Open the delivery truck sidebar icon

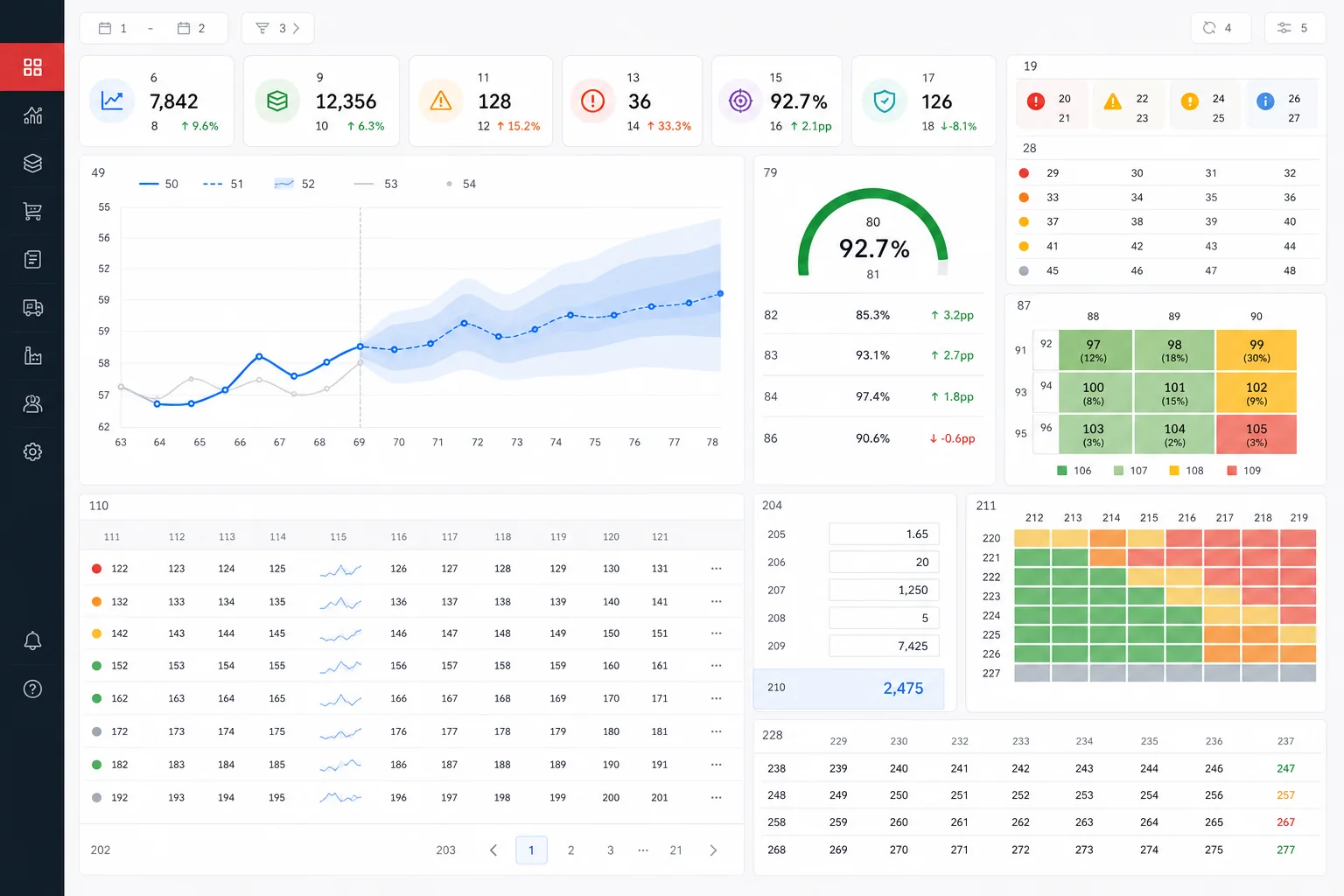click(x=32, y=308)
